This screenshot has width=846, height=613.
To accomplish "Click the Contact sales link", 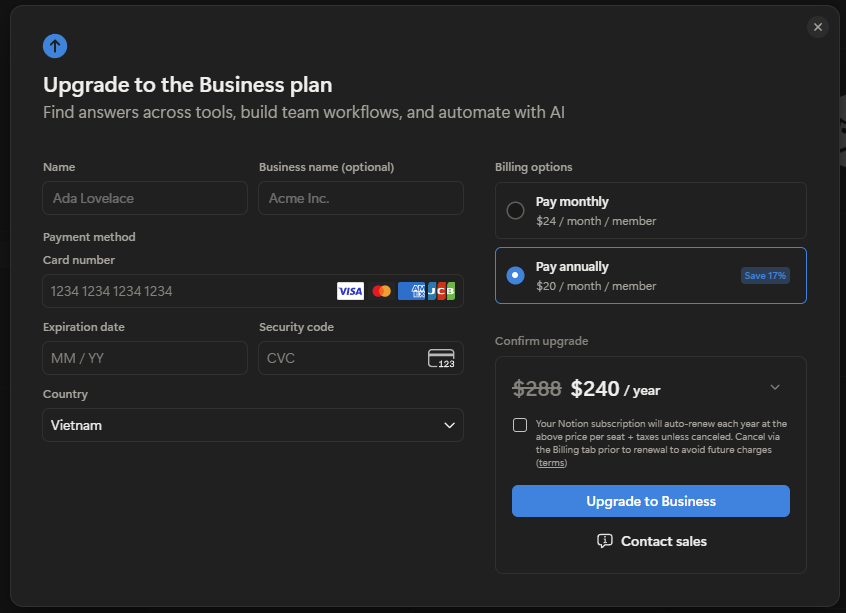I will (663, 541).
